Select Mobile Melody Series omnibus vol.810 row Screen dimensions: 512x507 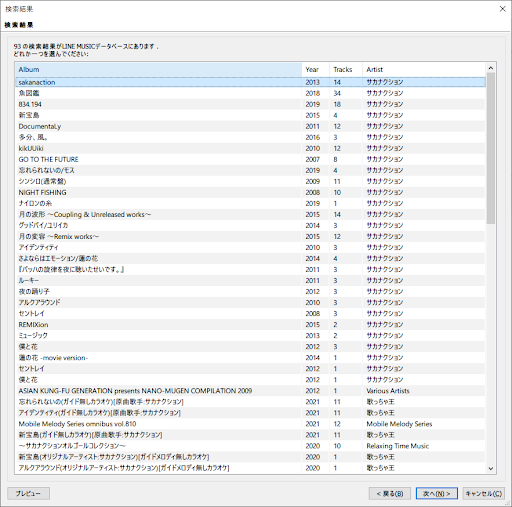250,424
